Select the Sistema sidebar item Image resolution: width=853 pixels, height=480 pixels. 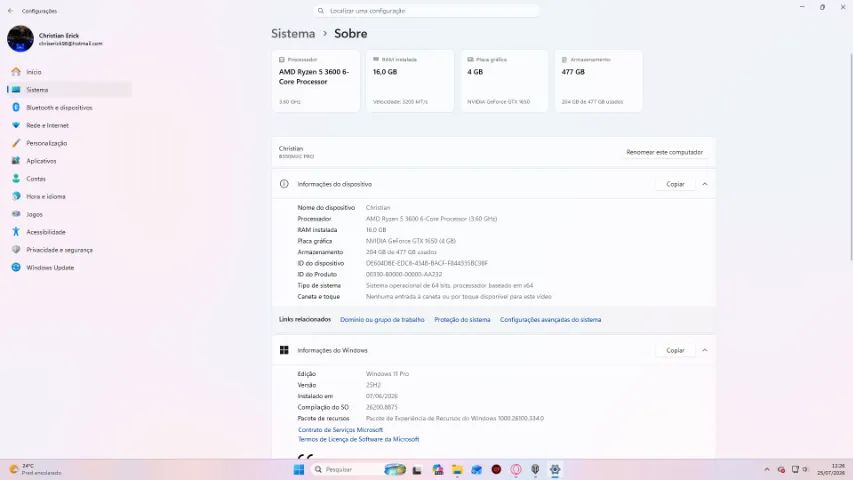click(70, 90)
